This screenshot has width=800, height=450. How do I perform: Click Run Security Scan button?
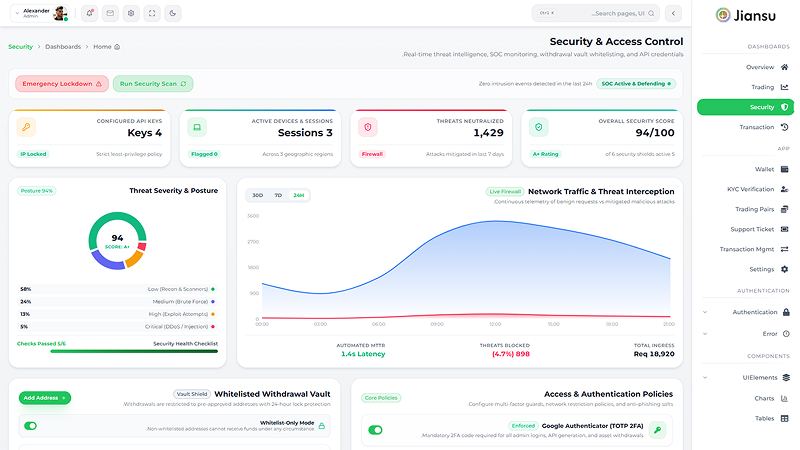point(153,84)
